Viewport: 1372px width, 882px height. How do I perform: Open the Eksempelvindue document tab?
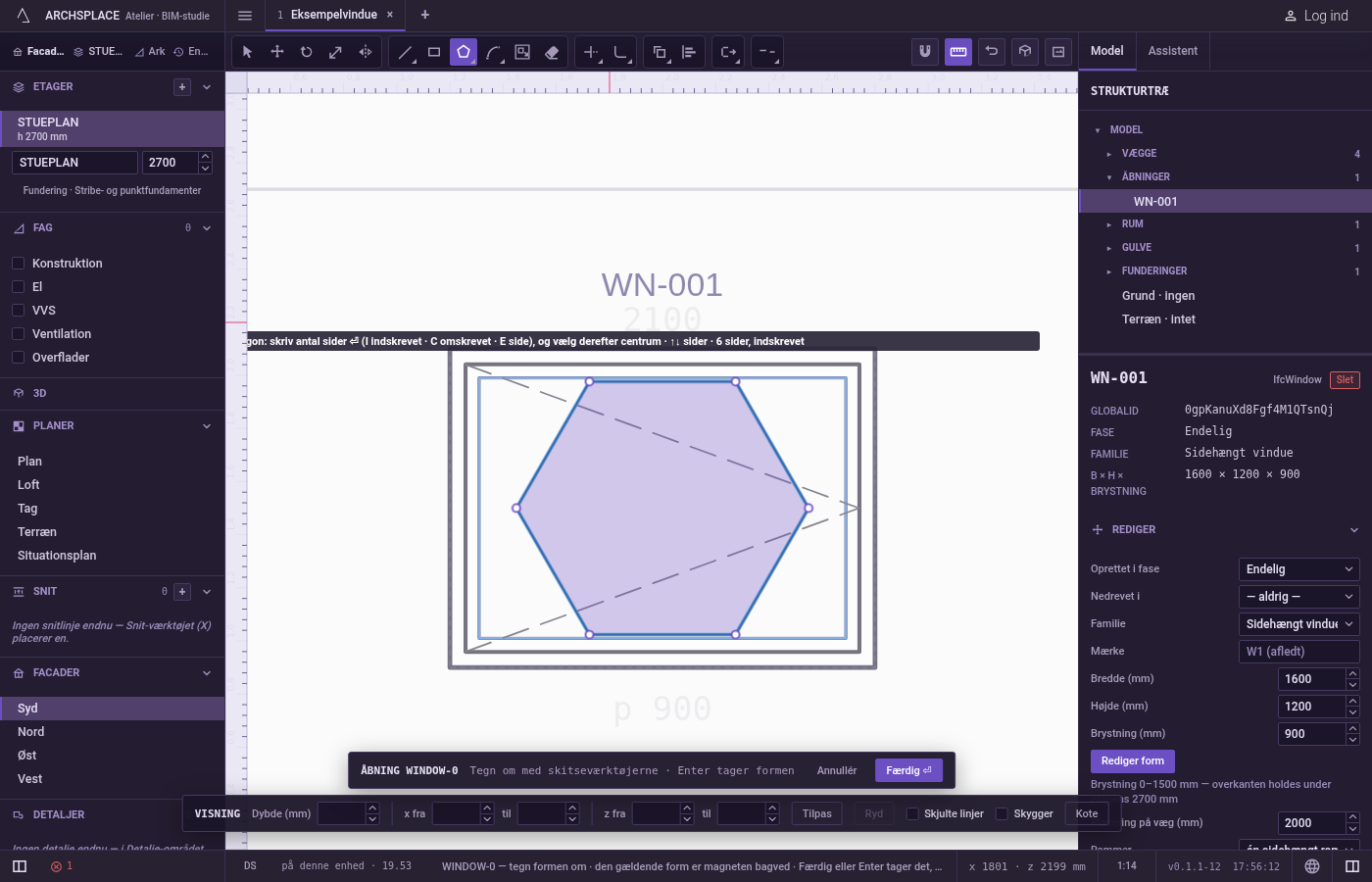point(333,15)
